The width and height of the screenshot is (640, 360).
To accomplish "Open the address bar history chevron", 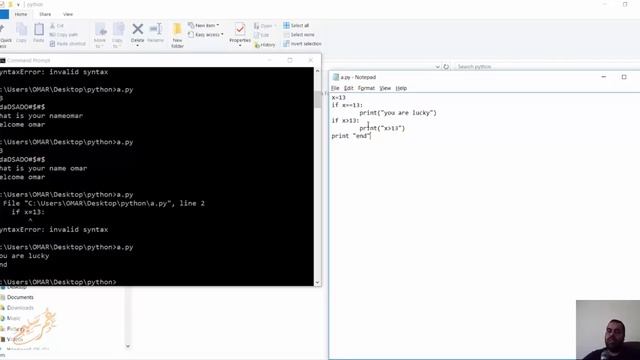I will point(438,67).
